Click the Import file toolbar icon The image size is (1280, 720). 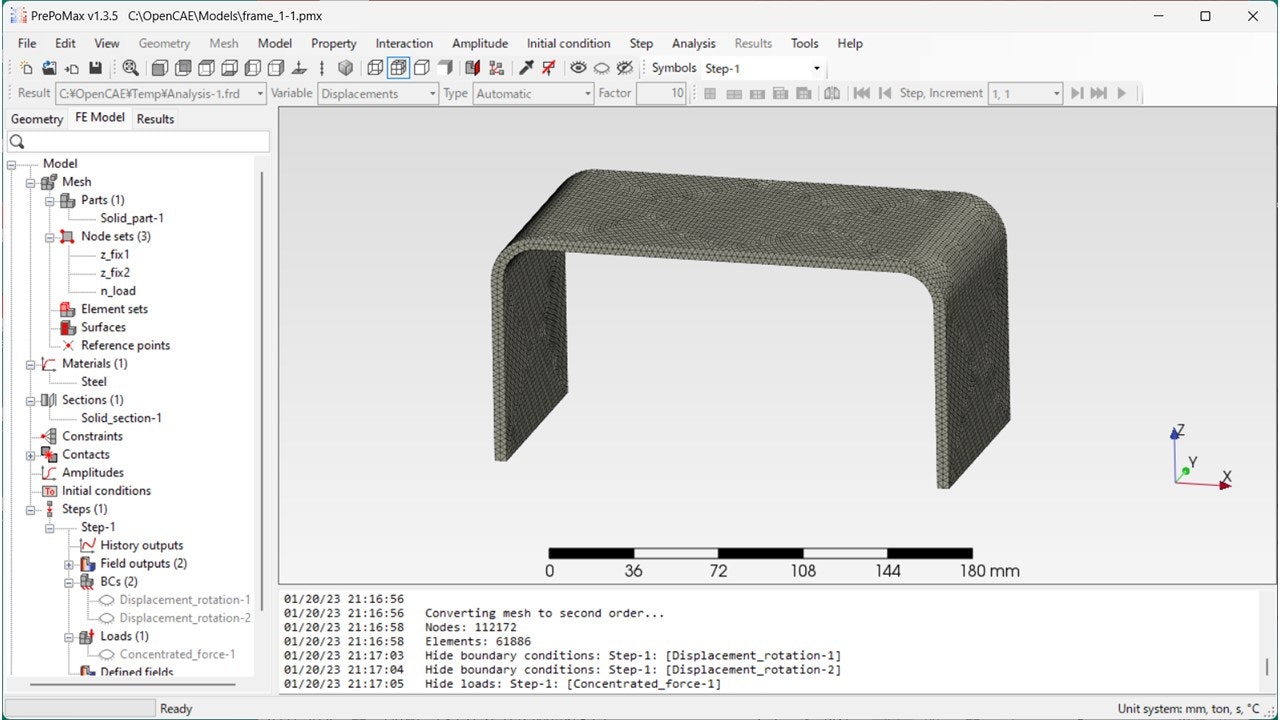coord(72,68)
